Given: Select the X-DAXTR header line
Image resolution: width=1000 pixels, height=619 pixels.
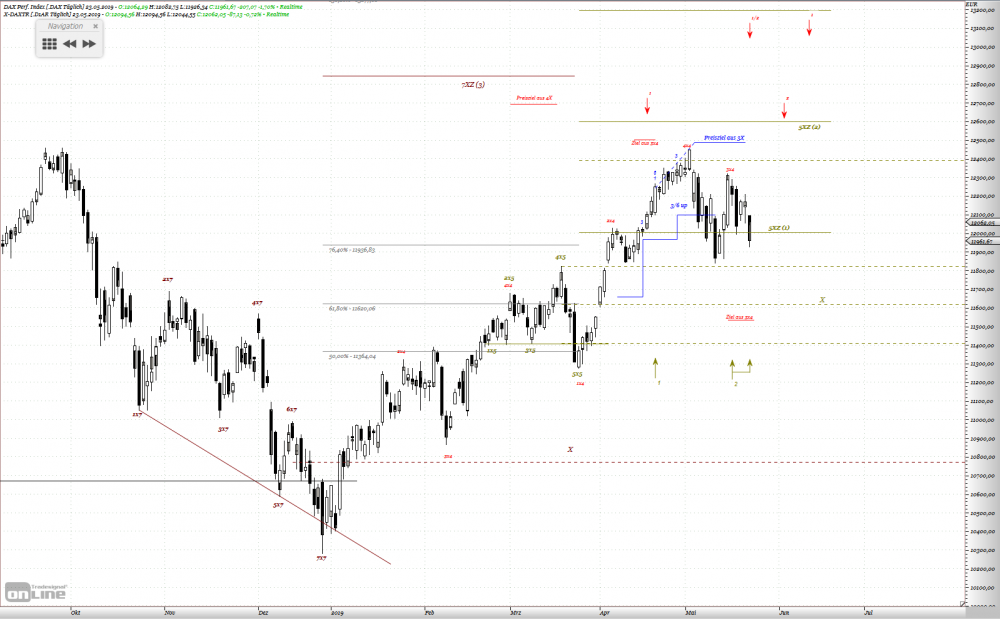Looking at the screenshot, I should (146, 14).
